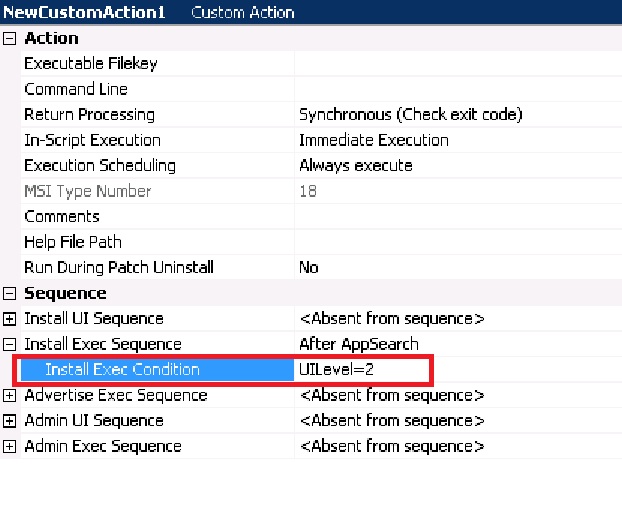Expand the Admin Exec Sequence row
The height and width of the screenshot is (519, 622).
(10, 447)
